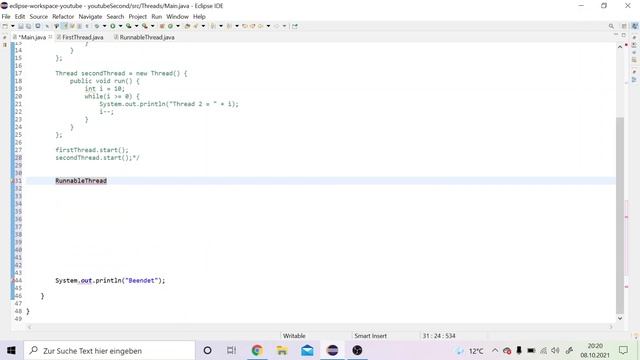Open the Navigate menu
The width and height of the screenshot is (640, 360).
click(x=90, y=17)
